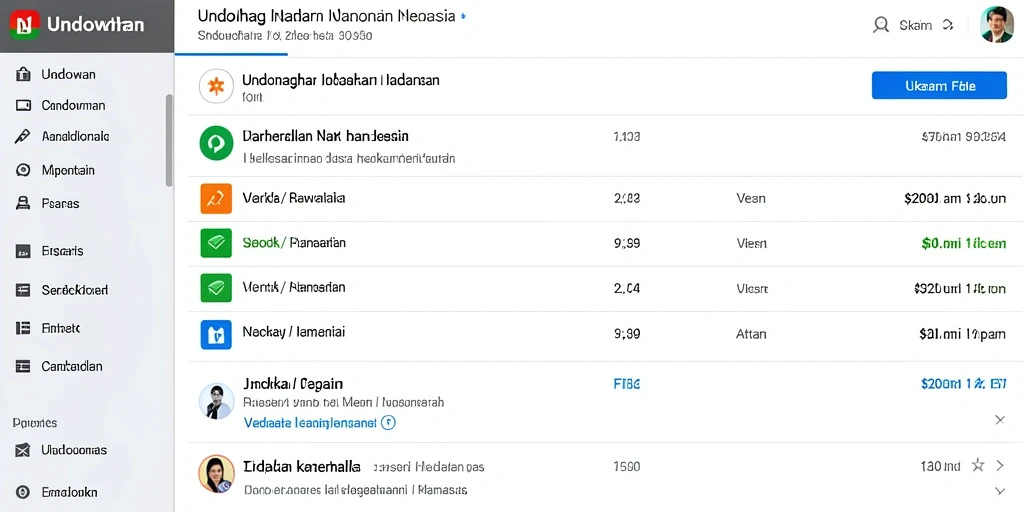Open the user profile avatar

(x=997, y=25)
